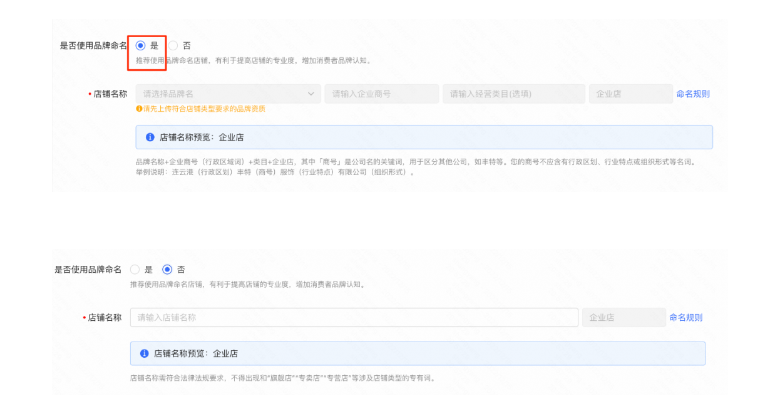Image resolution: width=782 pixels, height=395 pixels.
Task: Click 企业店 suffix box beside 请输入店铺名称
Action: click(624, 317)
